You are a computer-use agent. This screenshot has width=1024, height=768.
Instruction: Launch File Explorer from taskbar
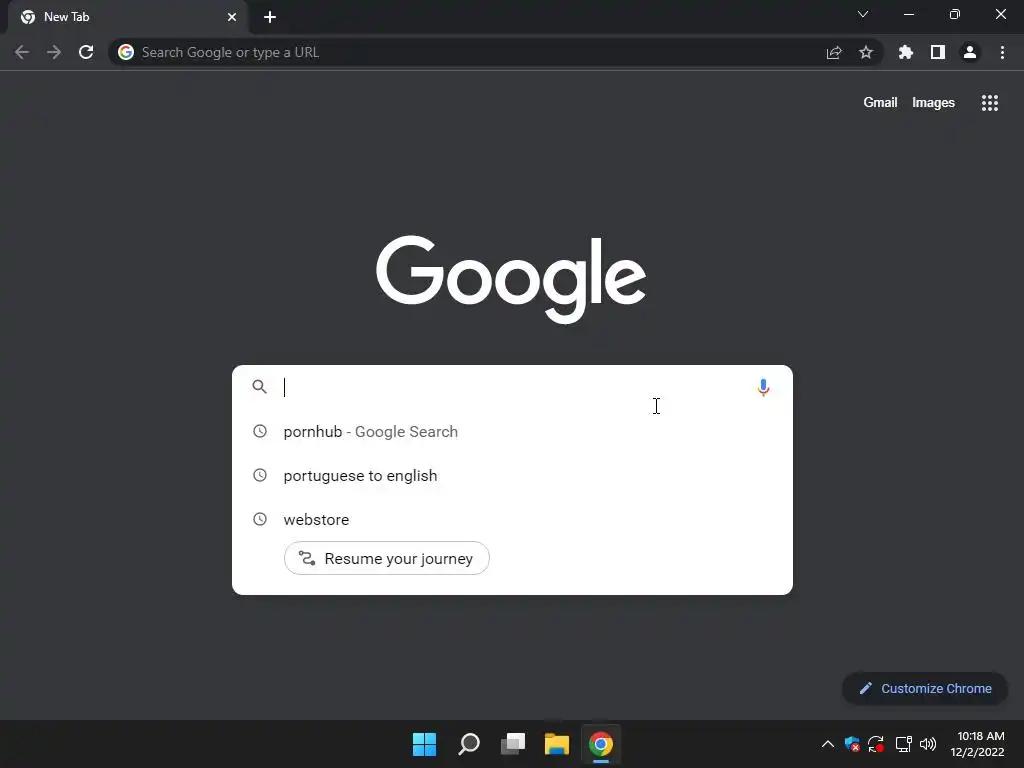tap(556, 744)
